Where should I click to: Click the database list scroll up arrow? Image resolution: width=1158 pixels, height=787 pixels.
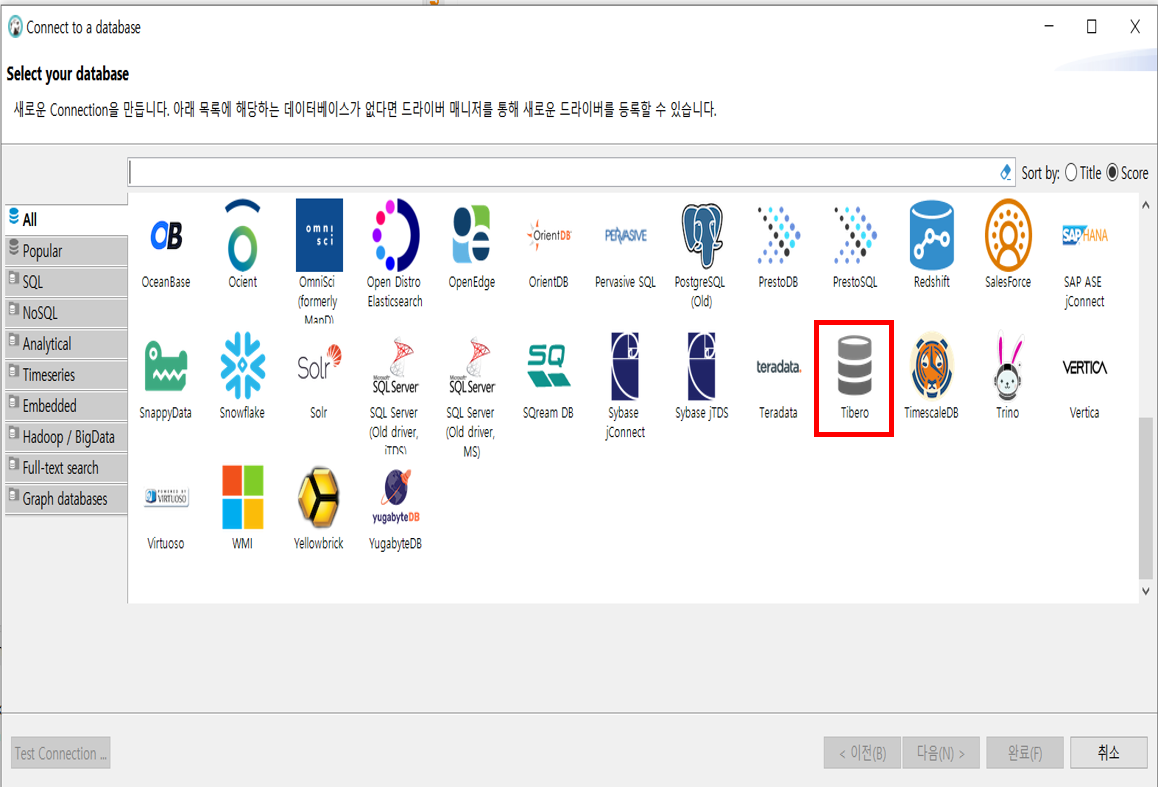pos(1145,205)
